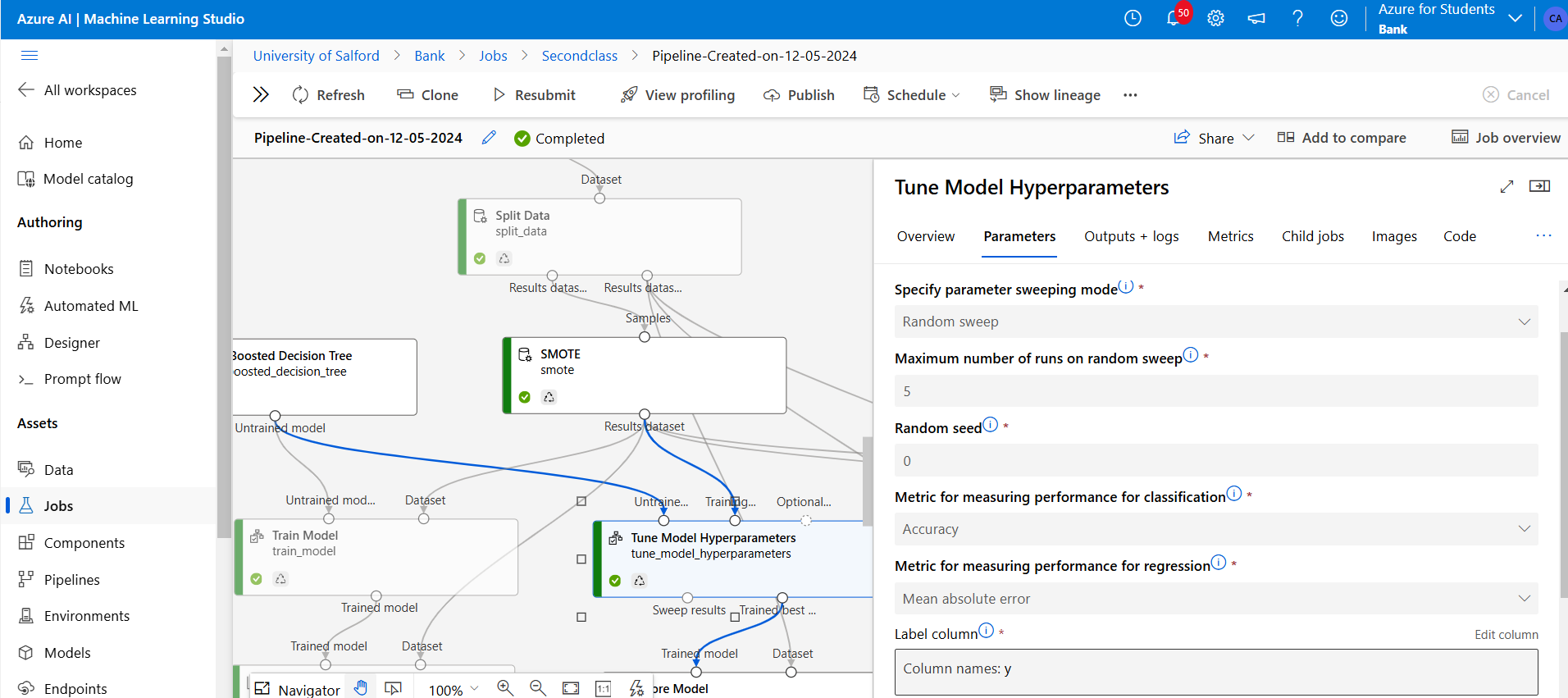Toggle the Navigator minimap
The image size is (1568, 698).
pyautogui.click(x=297, y=689)
